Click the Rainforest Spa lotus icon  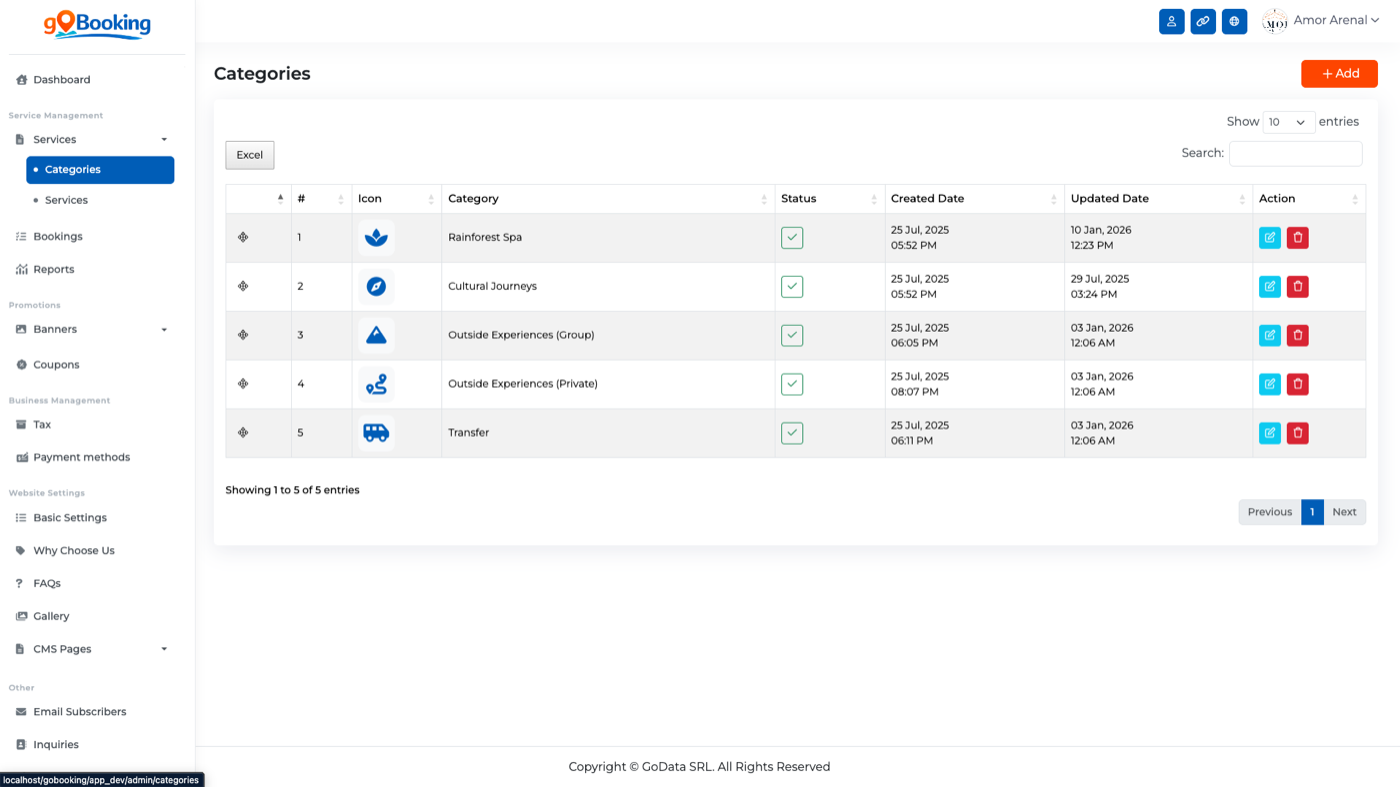[376, 238]
